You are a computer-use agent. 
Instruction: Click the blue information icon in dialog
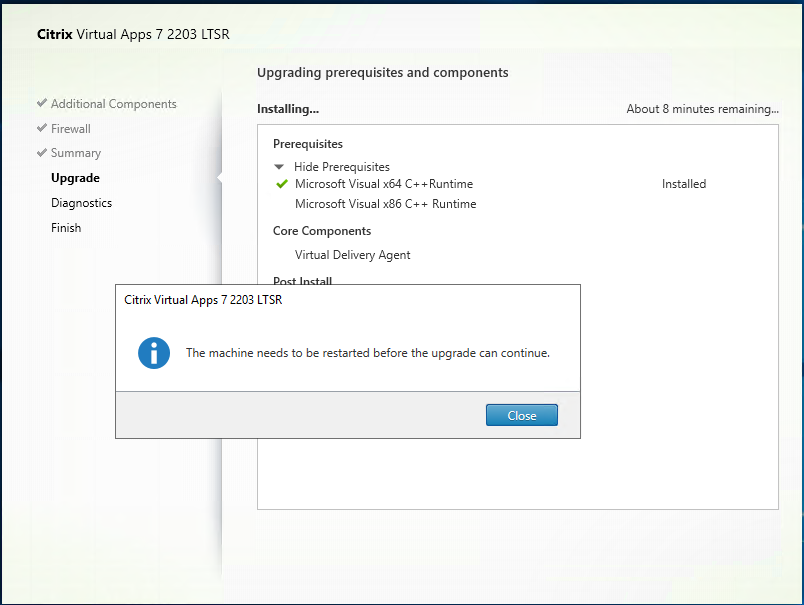154,353
